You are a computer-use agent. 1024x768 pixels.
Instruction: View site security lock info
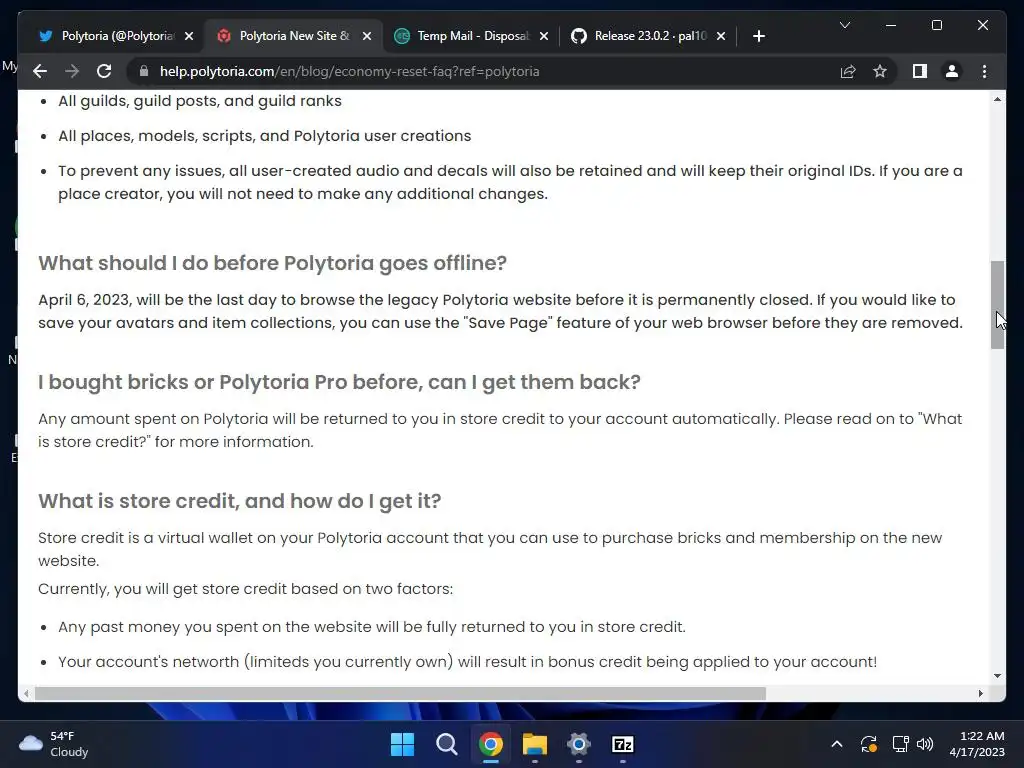144,71
